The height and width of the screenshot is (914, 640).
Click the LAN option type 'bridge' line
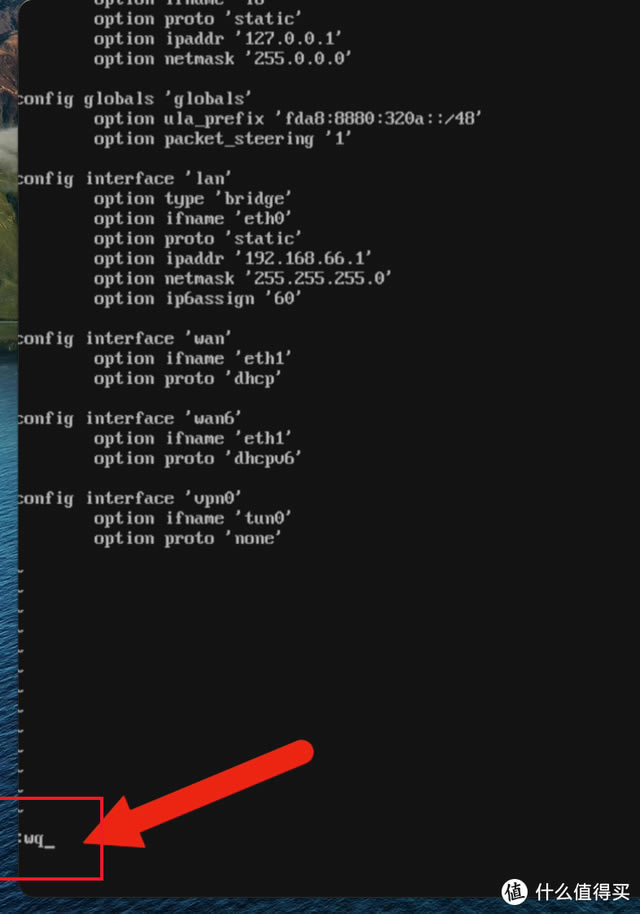[x=192, y=199]
